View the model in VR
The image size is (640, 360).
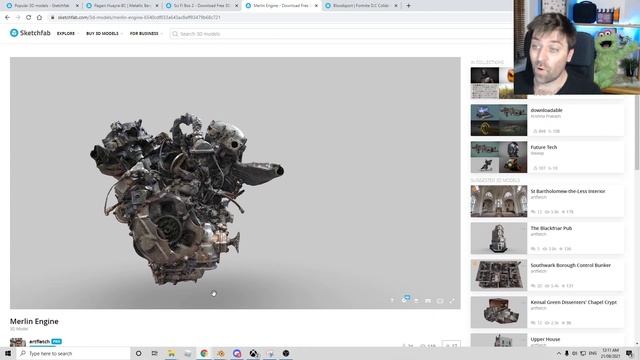point(428,300)
